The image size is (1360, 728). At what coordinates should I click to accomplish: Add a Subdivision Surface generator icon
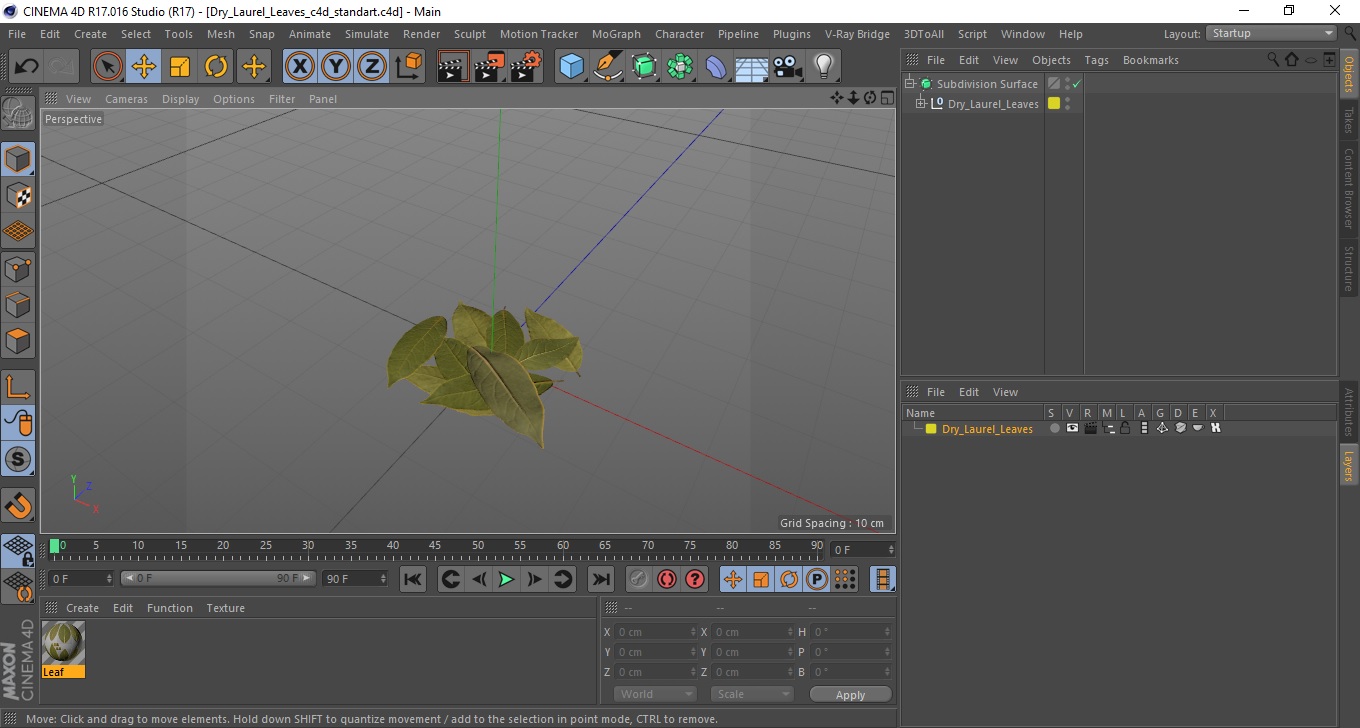[644, 67]
